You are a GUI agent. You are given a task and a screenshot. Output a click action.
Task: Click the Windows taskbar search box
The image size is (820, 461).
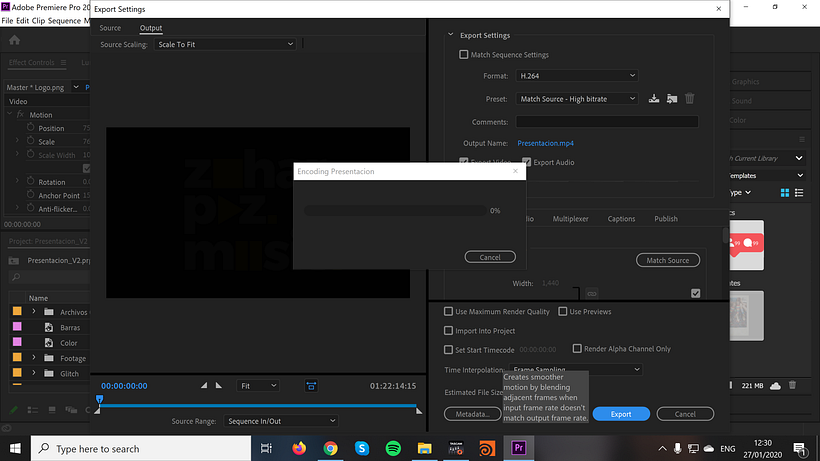[141, 448]
